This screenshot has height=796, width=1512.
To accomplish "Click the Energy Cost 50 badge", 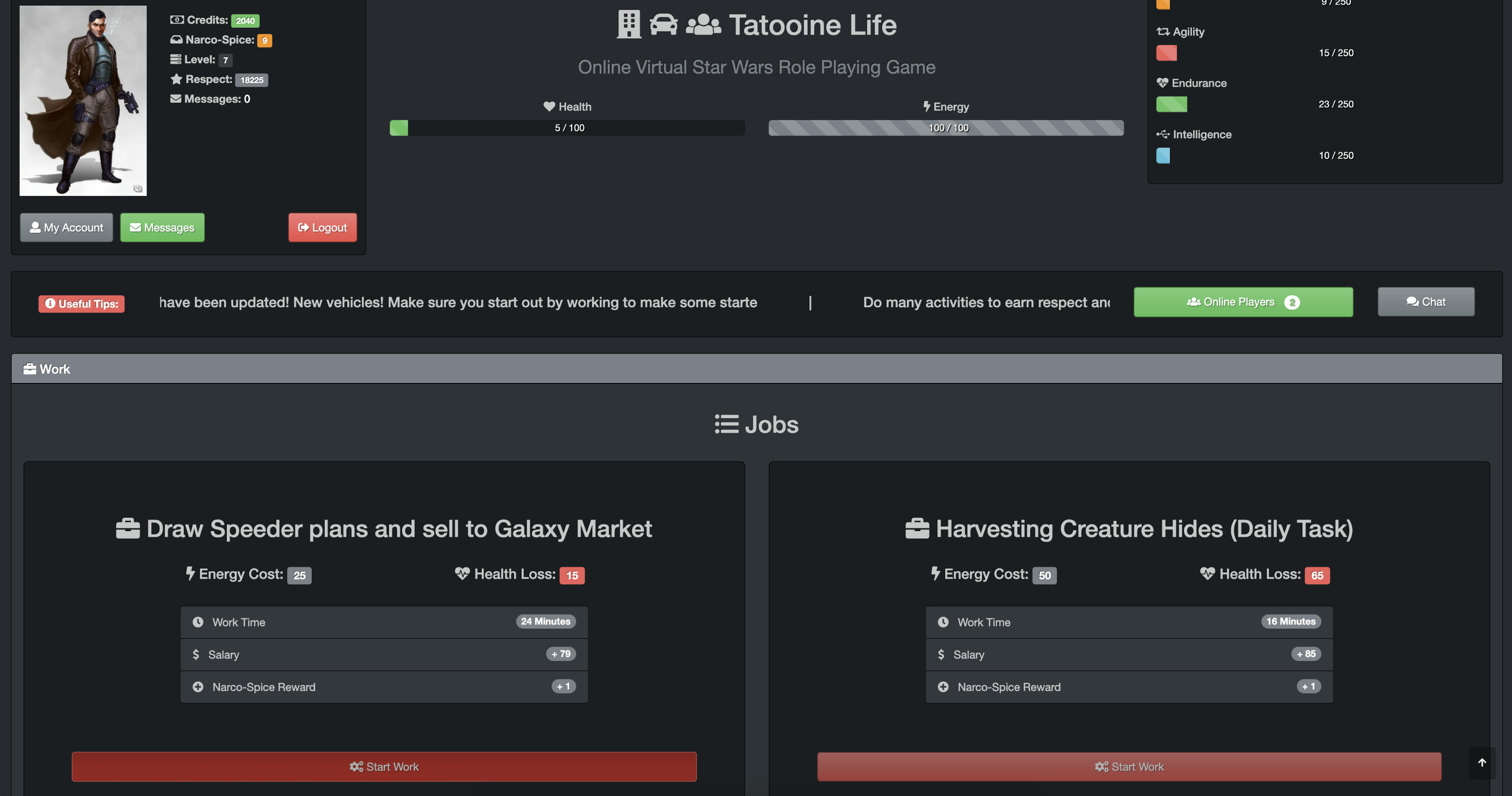I will click(x=1045, y=575).
